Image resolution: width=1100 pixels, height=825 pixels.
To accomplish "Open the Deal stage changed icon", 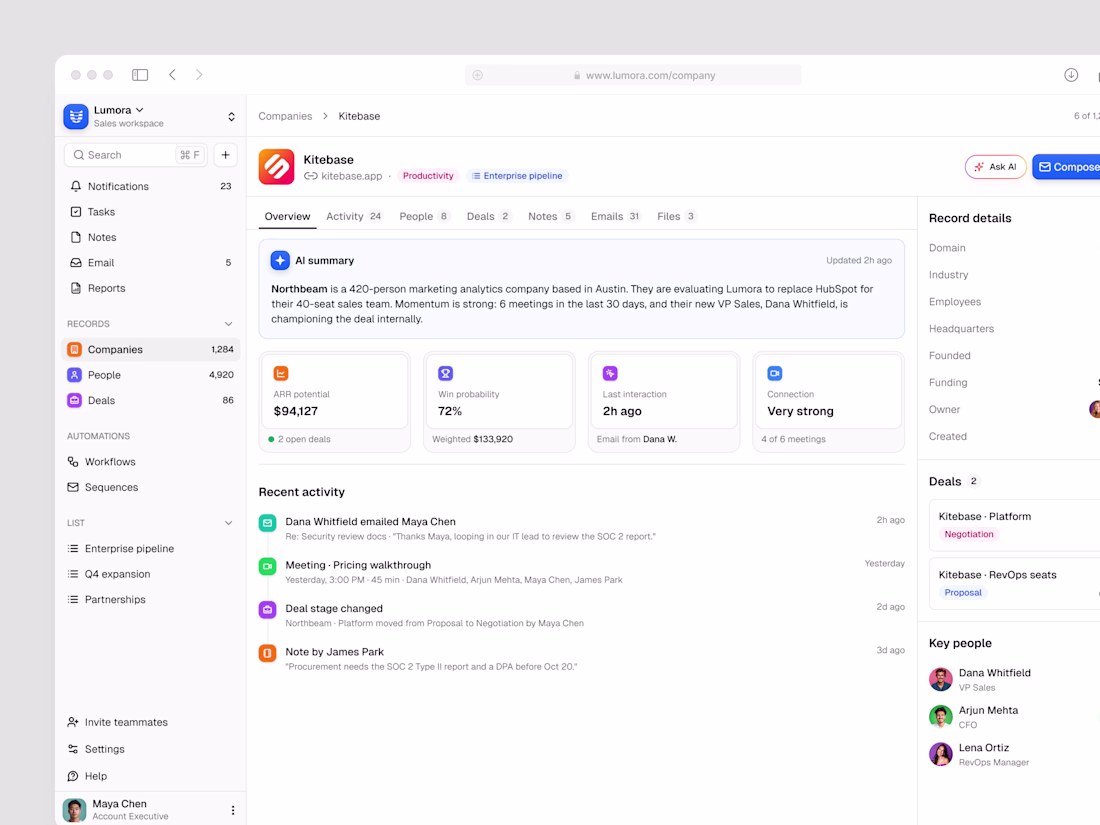I will pyautogui.click(x=267, y=610).
